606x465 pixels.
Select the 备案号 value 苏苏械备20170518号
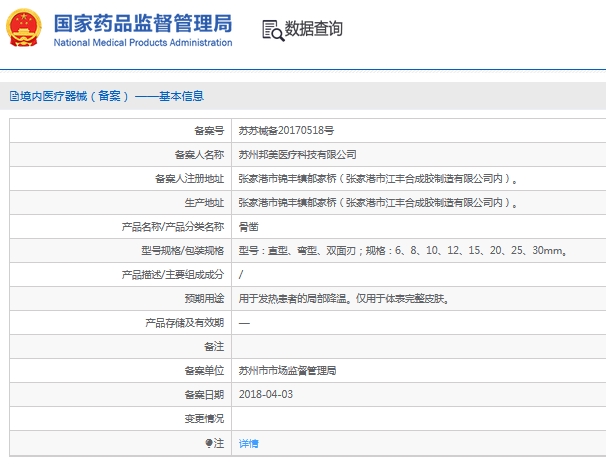pyautogui.click(x=286, y=131)
